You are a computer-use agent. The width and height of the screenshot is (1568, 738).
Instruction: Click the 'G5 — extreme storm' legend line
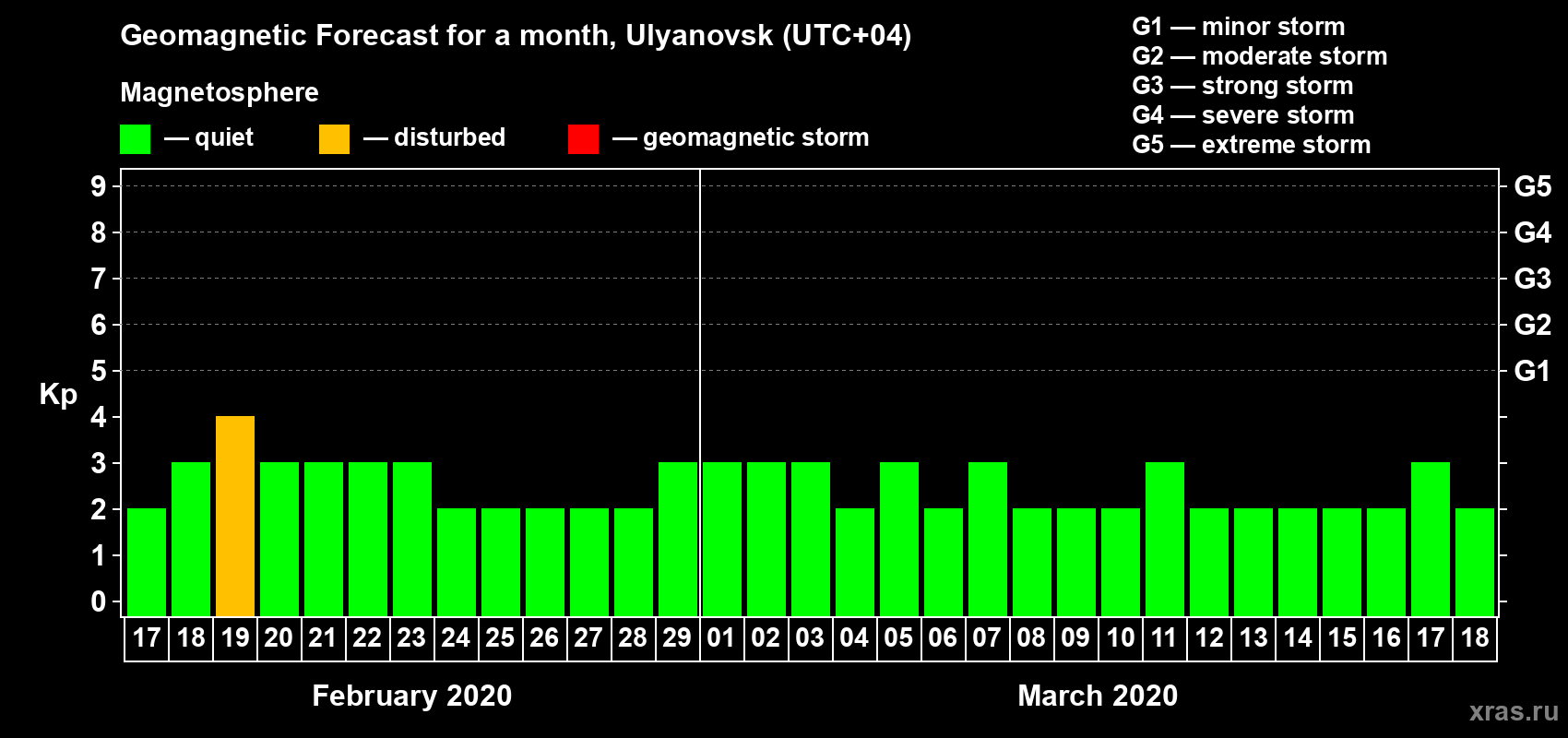[1252, 145]
